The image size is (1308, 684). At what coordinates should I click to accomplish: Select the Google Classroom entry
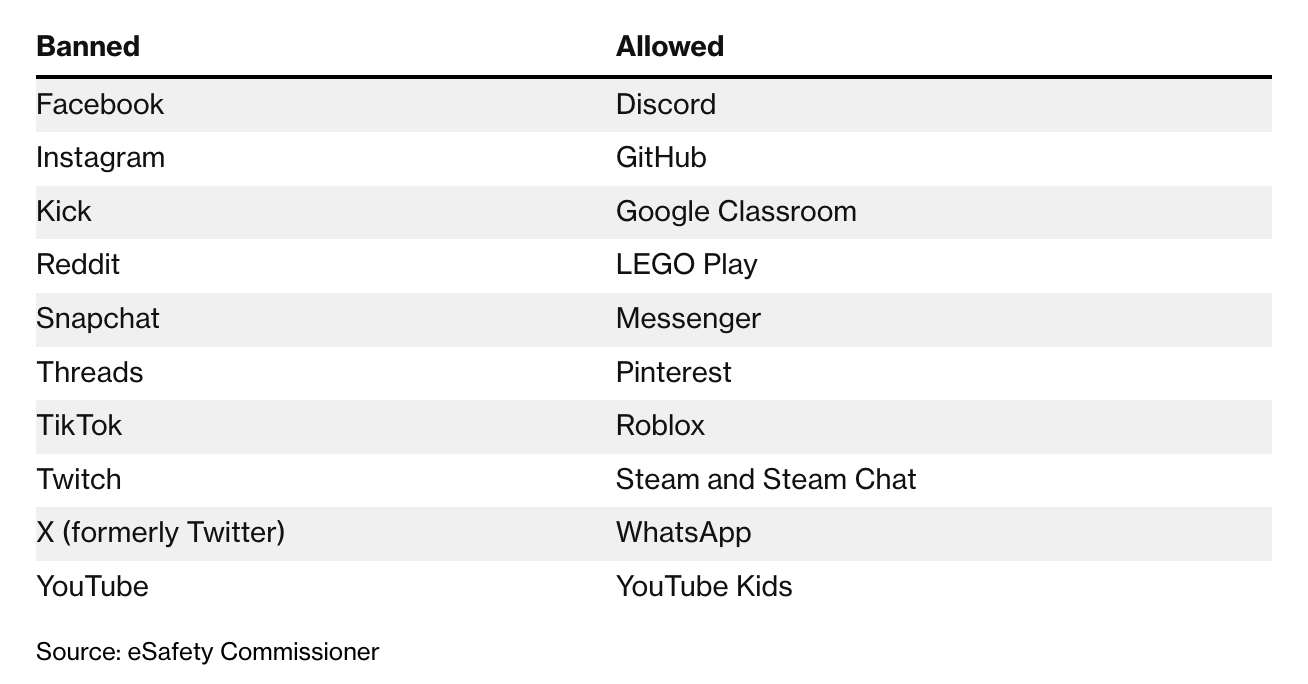tap(736, 211)
